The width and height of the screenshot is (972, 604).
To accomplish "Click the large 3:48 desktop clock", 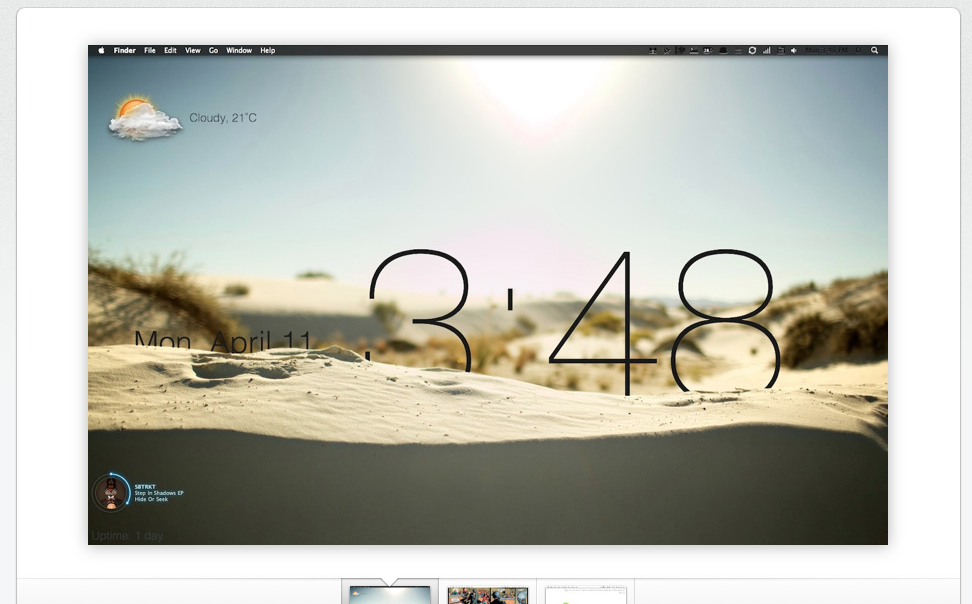I will [573, 321].
